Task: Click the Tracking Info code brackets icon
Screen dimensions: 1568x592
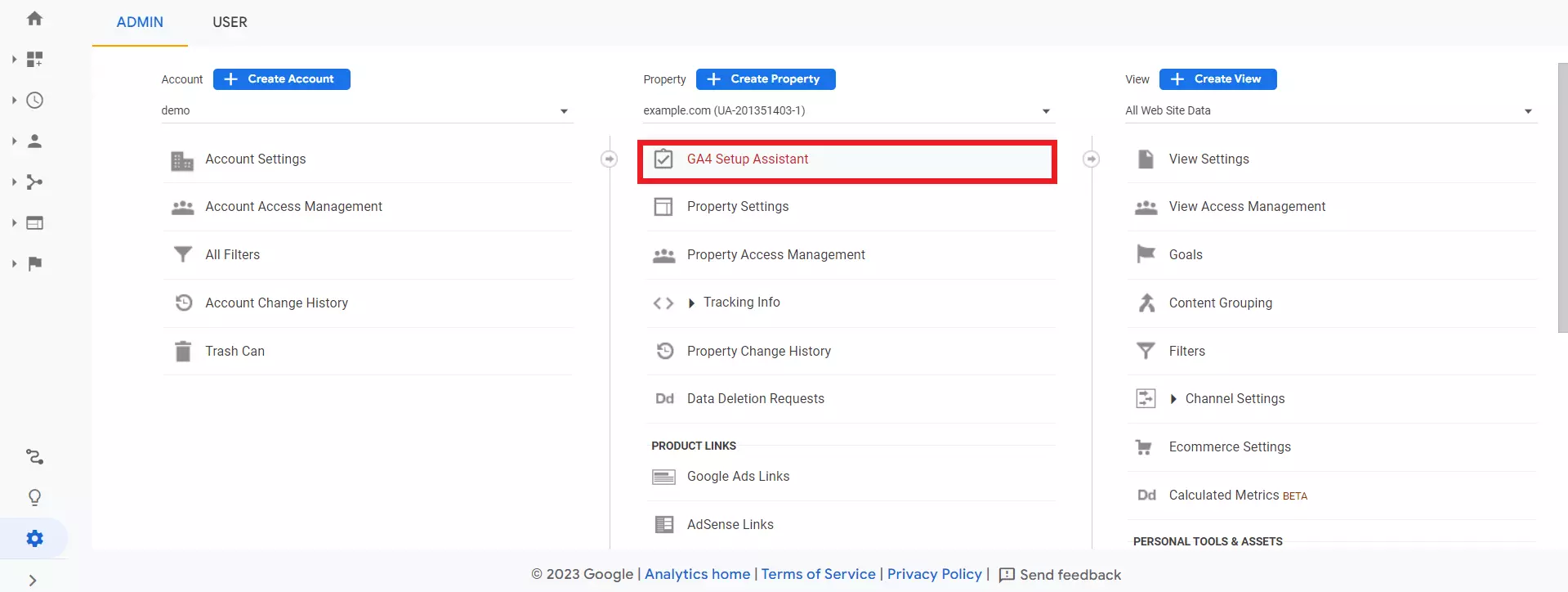Action: (663, 303)
